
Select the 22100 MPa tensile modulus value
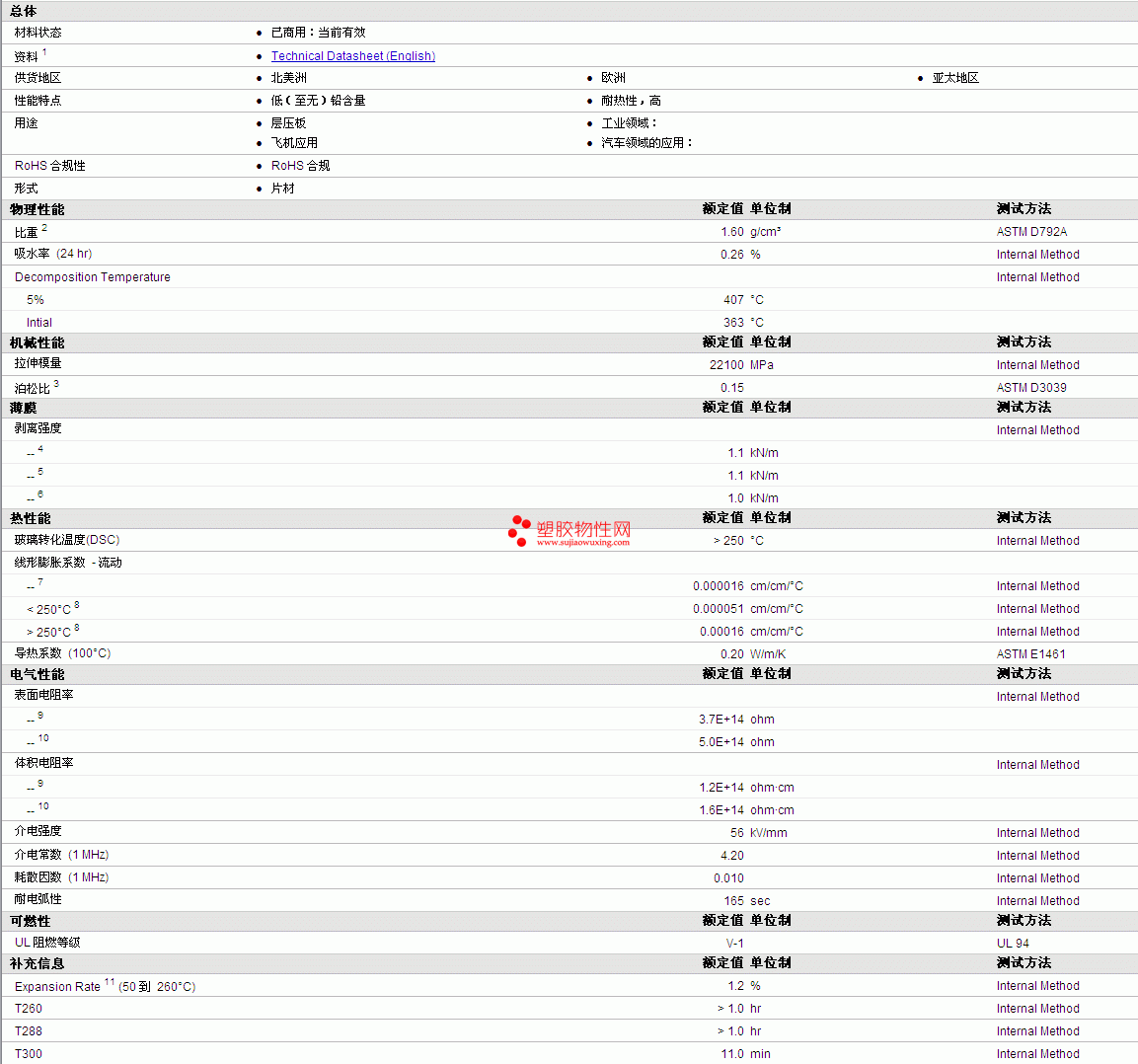[741, 365]
